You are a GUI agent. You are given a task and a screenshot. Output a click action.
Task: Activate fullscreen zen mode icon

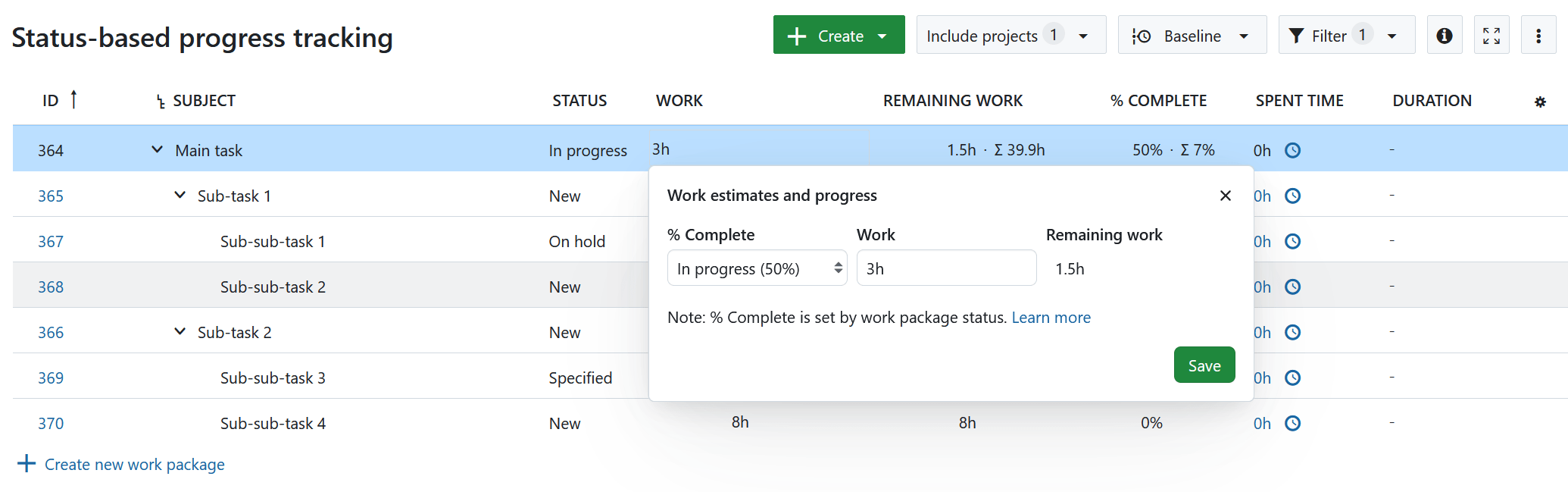[1491, 36]
